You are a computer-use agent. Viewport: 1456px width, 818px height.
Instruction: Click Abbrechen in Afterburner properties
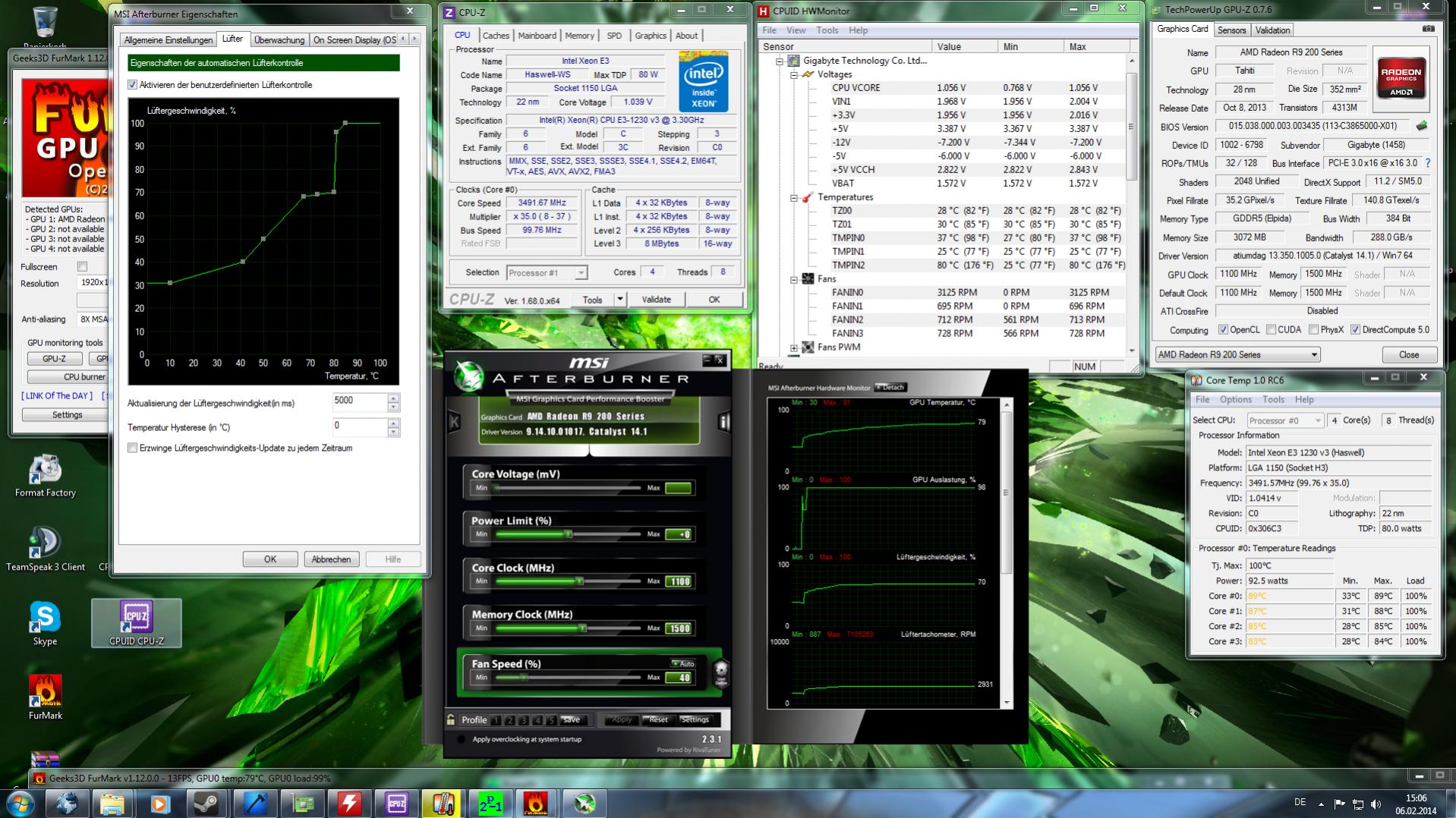(x=331, y=559)
